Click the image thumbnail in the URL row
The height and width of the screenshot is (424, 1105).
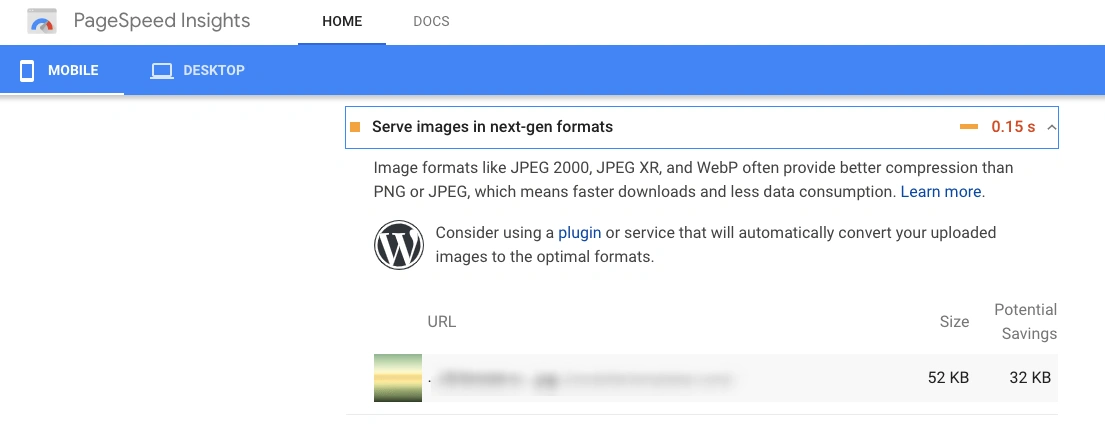tap(398, 378)
